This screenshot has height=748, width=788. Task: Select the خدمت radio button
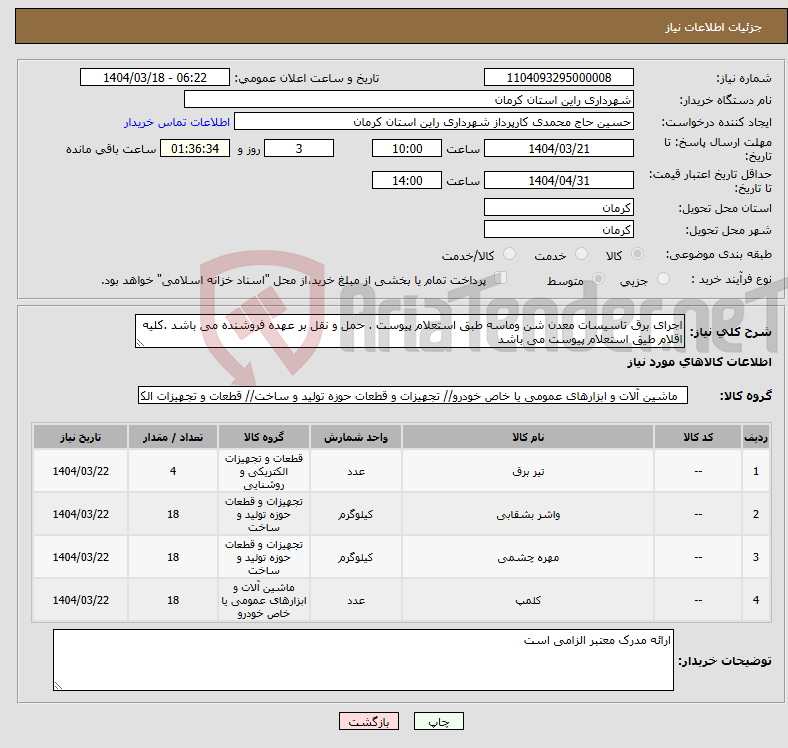[581, 254]
